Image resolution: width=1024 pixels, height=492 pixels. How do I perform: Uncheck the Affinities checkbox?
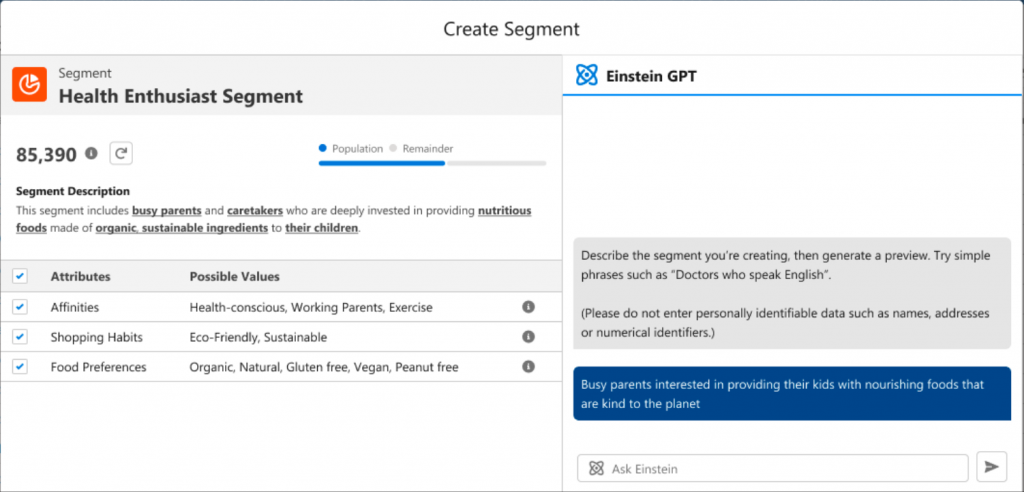pyautogui.click(x=20, y=307)
